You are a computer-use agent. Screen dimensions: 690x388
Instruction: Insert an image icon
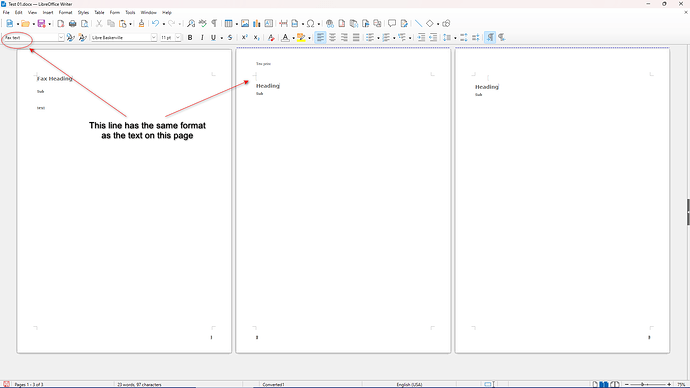[245, 23]
